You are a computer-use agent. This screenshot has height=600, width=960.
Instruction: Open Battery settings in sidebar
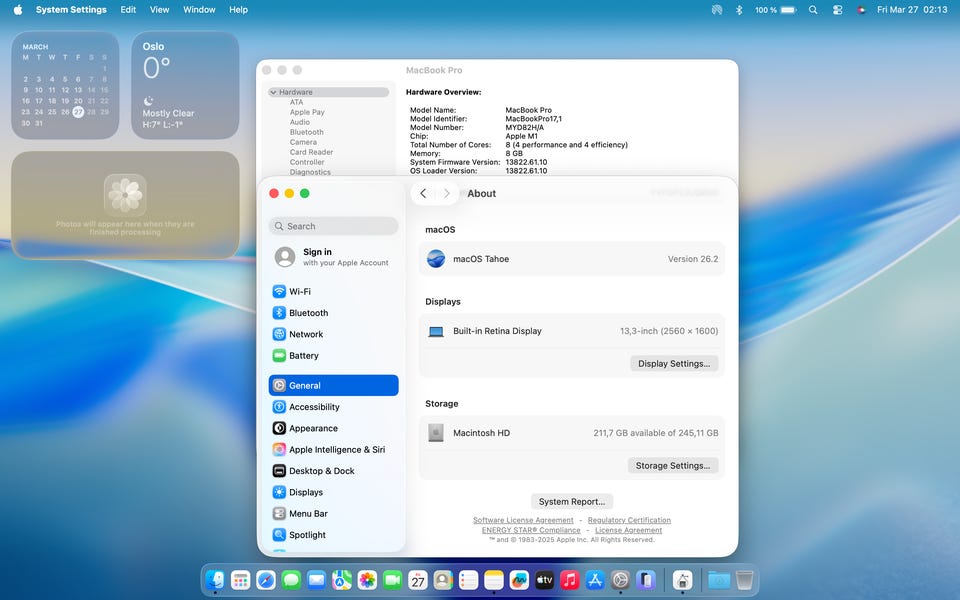point(303,356)
